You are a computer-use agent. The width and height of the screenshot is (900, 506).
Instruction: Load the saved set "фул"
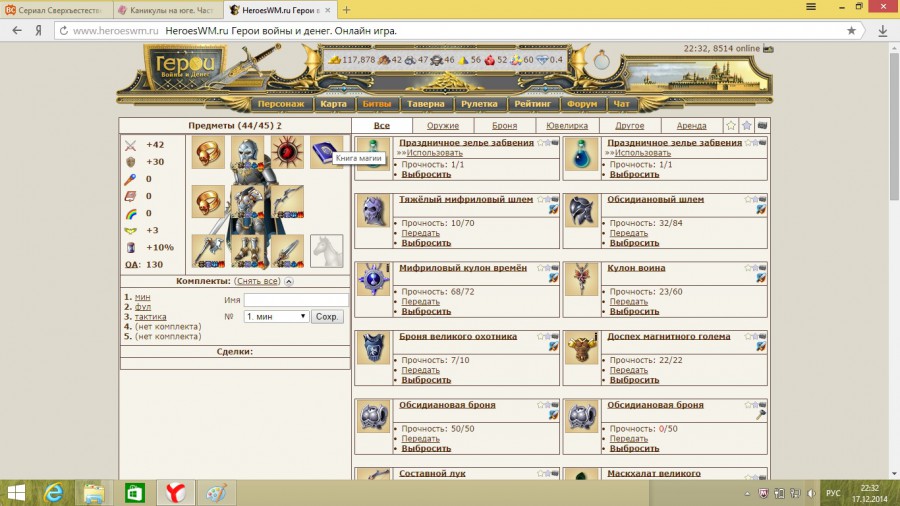(143, 307)
